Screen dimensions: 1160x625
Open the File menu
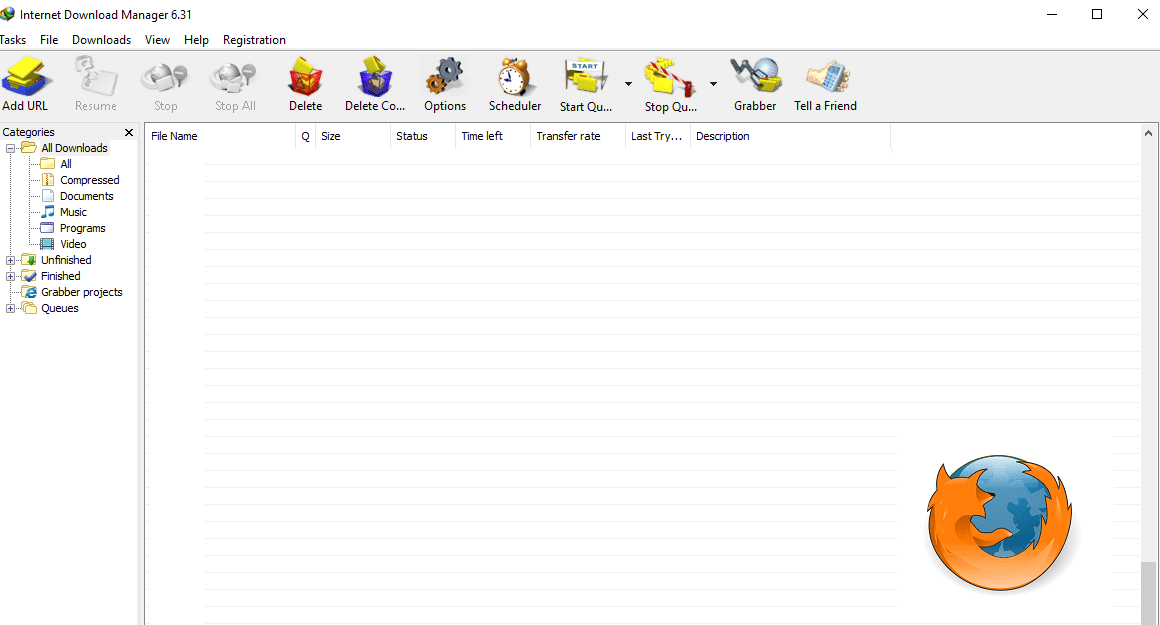49,40
